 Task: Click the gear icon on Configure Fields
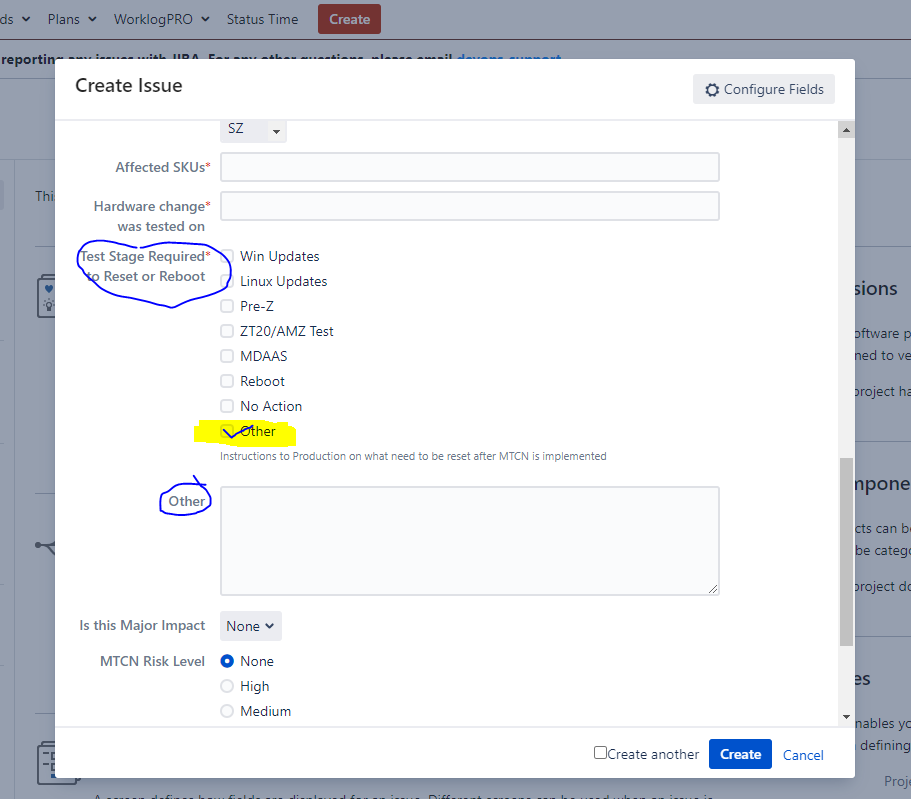712,89
